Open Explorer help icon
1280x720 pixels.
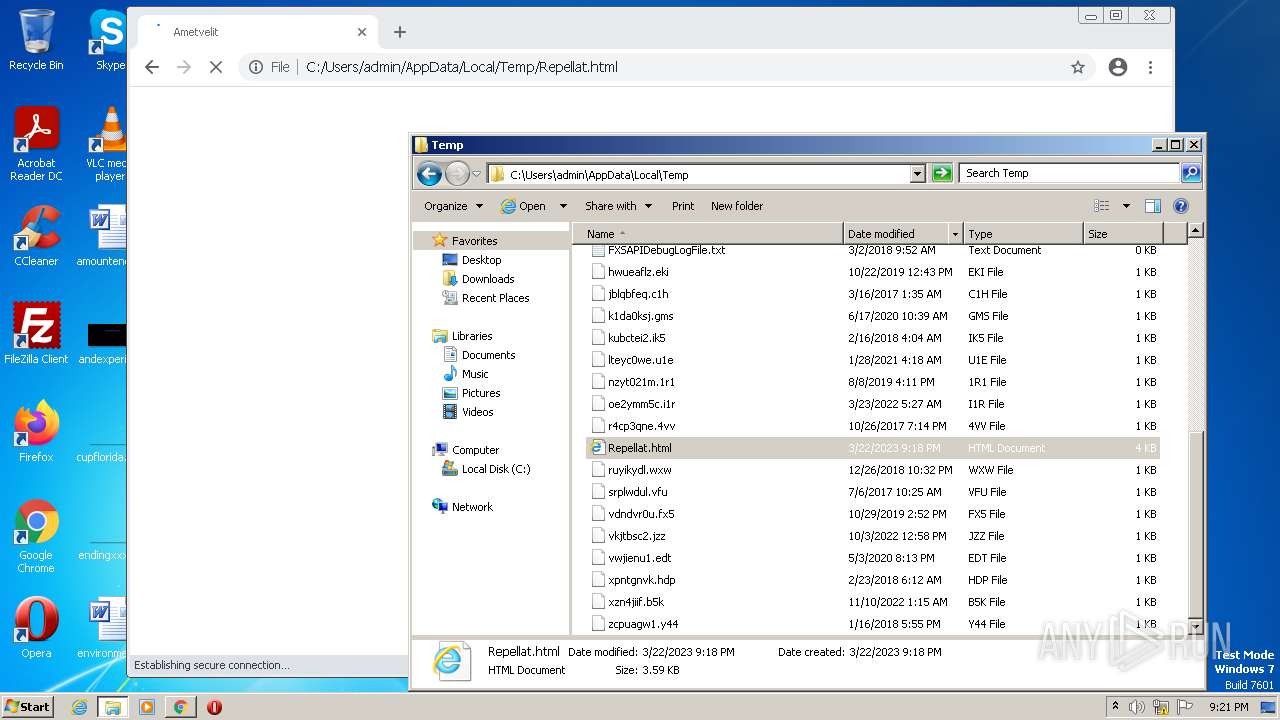tap(1180, 206)
